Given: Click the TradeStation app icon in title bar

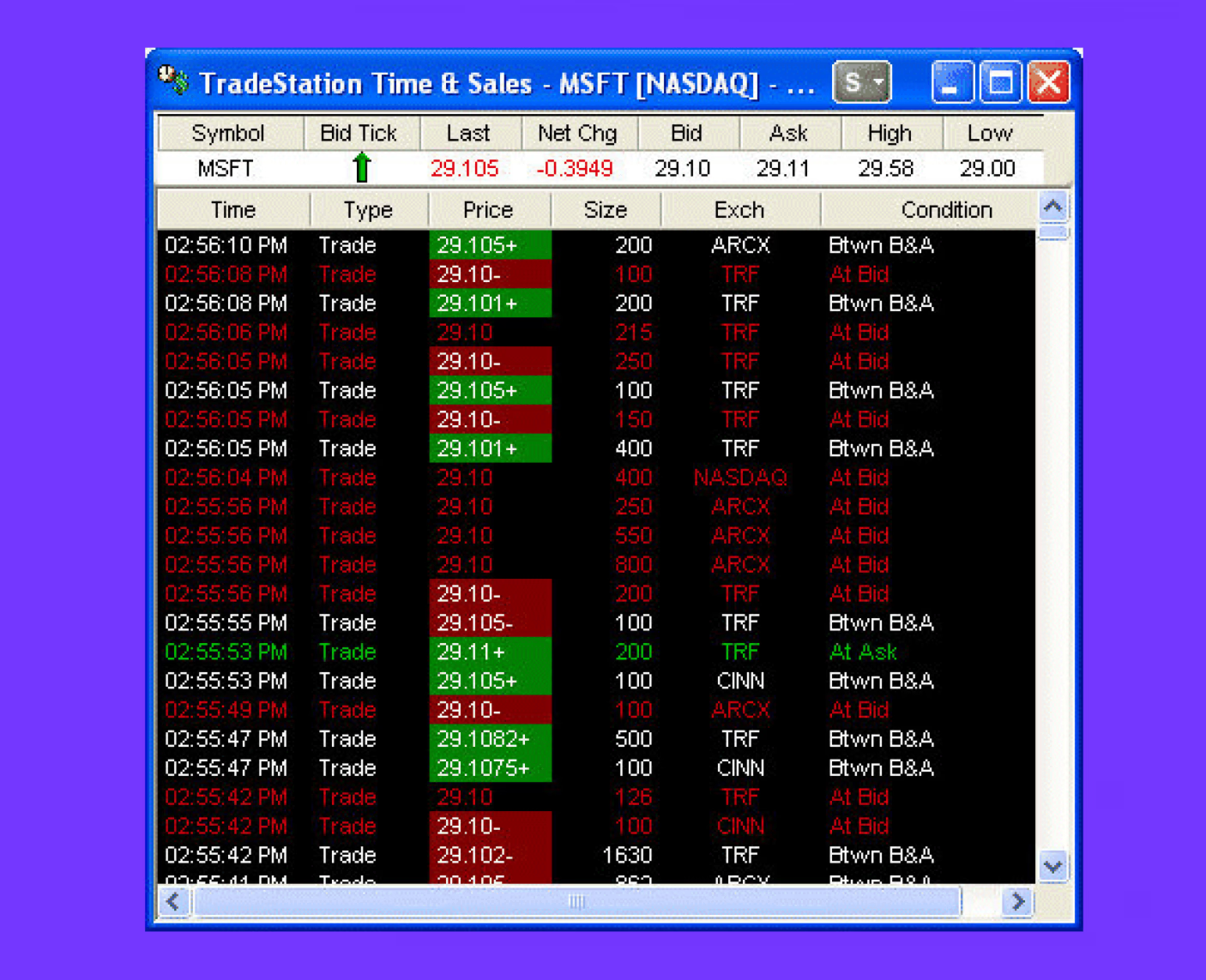Looking at the screenshot, I should pos(173,81).
